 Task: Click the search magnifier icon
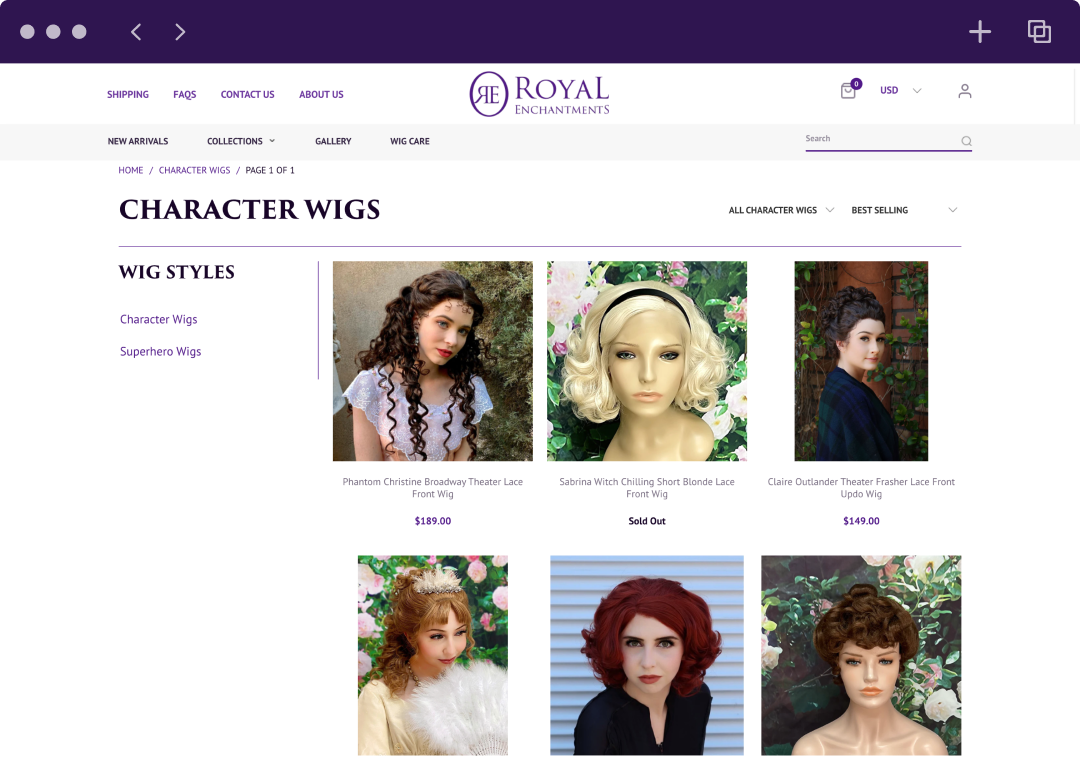(966, 141)
